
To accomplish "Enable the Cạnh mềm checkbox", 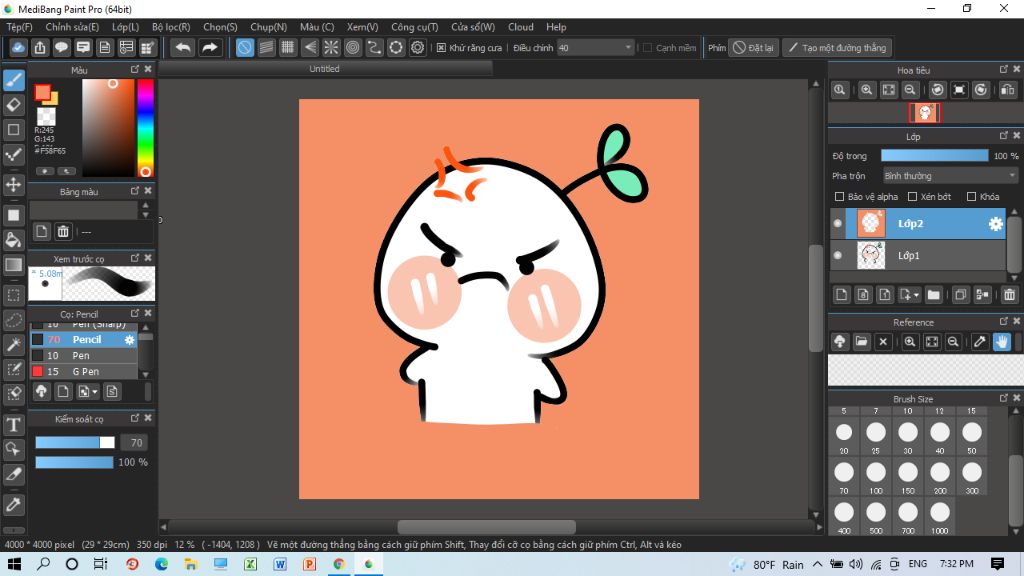I will [x=648, y=48].
